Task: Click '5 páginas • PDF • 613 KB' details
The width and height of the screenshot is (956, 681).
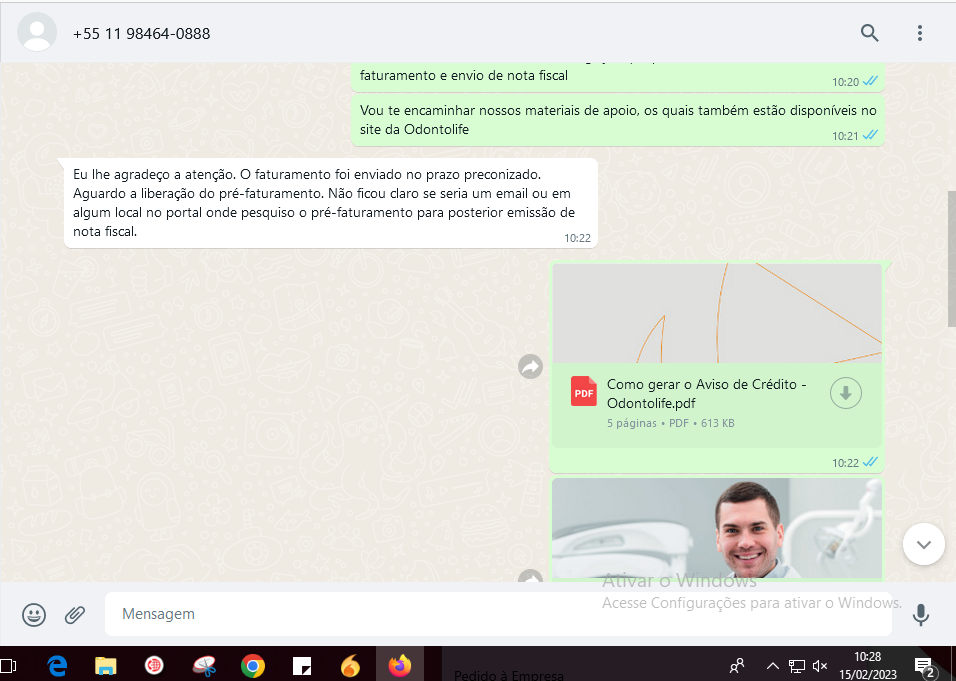Action: 670,423
